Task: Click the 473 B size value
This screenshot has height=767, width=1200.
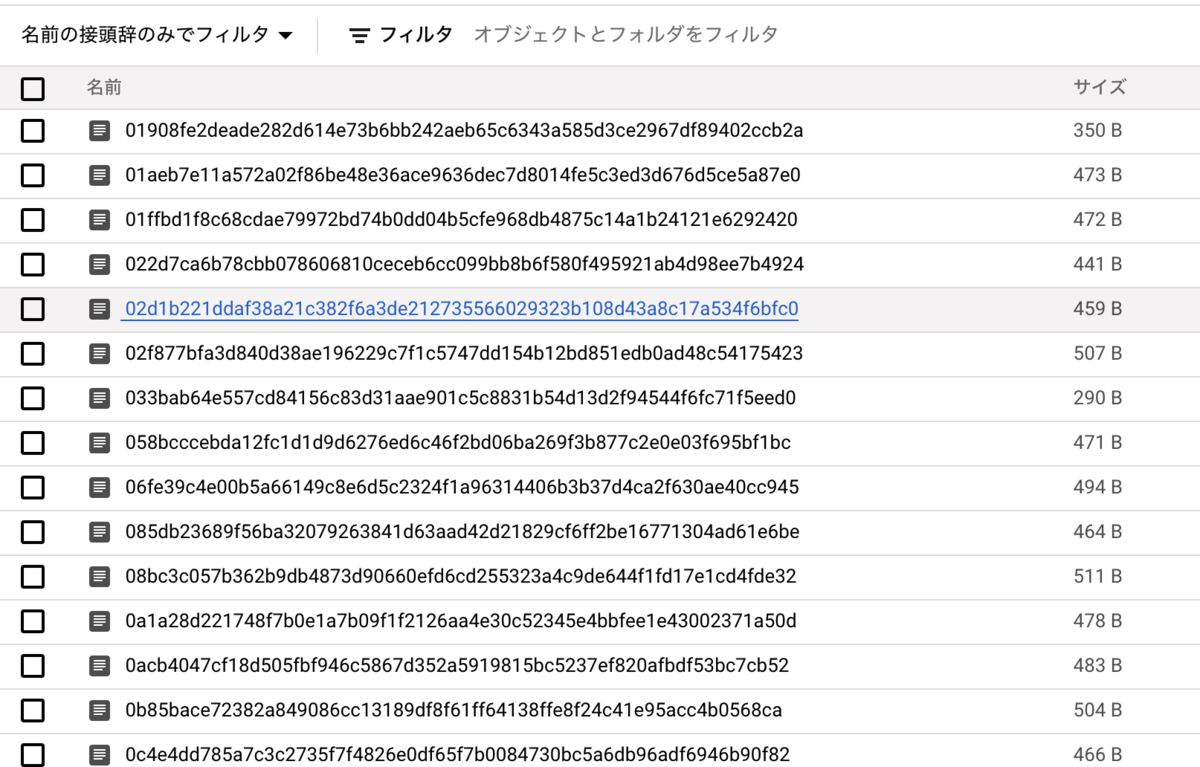Action: coord(1097,176)
